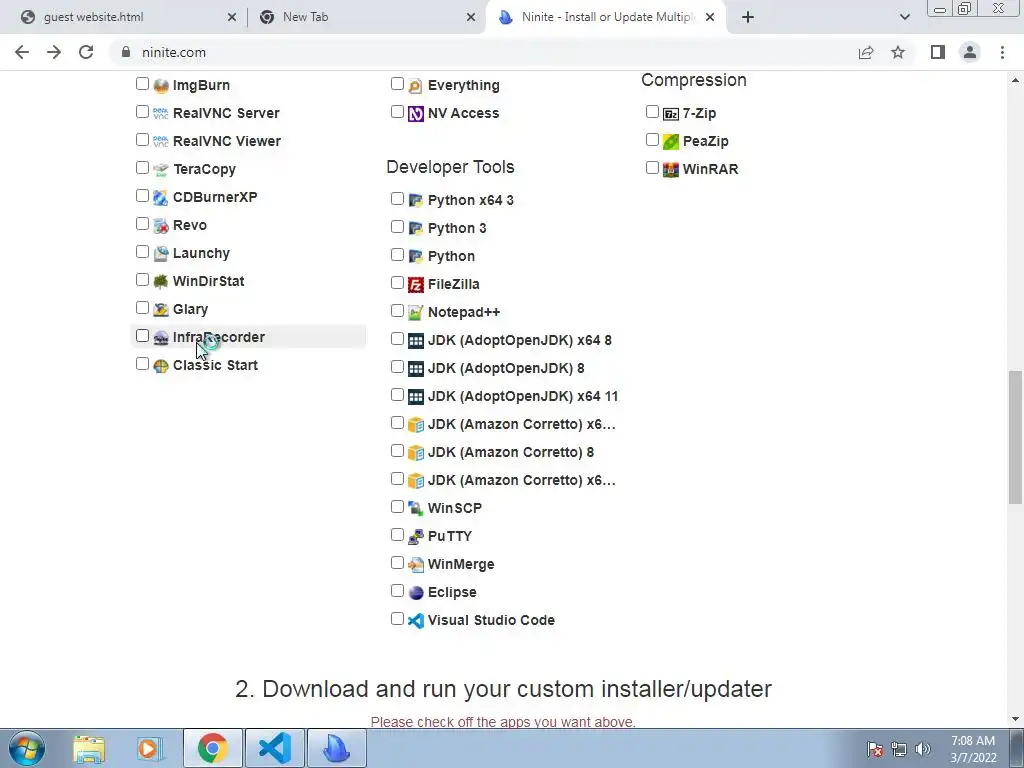Viewport: 1024px width, 768px height.
Task: Click the WinDirStat tree icon
Action: (161, 282)
